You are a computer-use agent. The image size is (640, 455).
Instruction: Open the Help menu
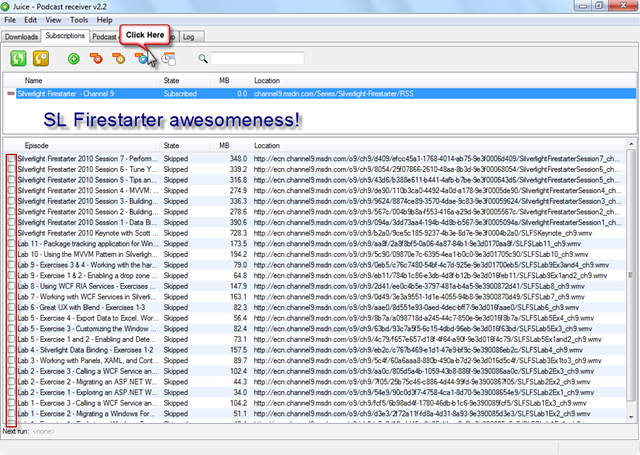tap(104, 20)
